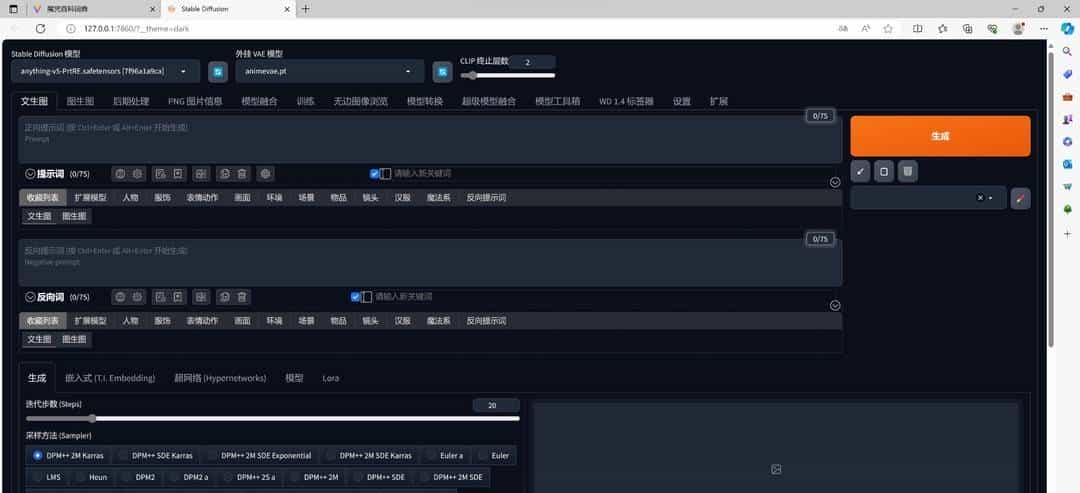Screen dimensions: 1080x493
Task: Click the Steps value field showing 20
Action: tap(496, 406)
